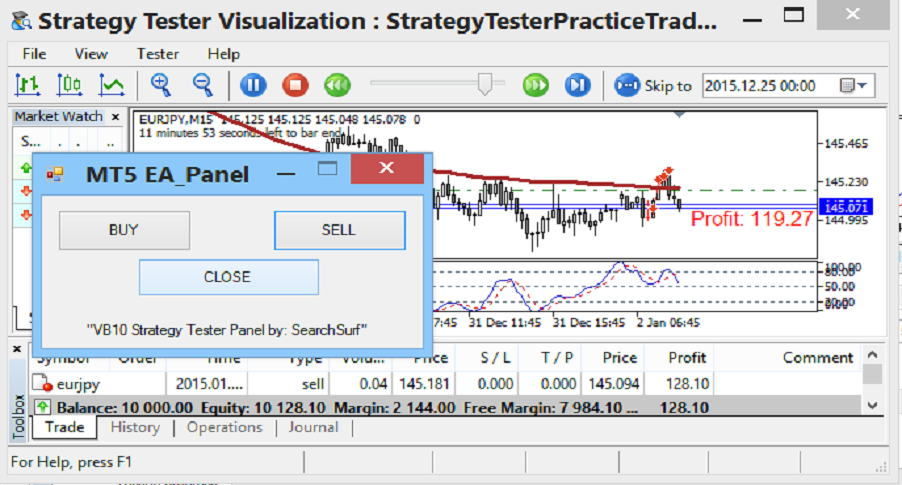Click BUY in MT5 EA_Panel
The height and width of the screenshot is (485, 902).
tap(124, 230)
